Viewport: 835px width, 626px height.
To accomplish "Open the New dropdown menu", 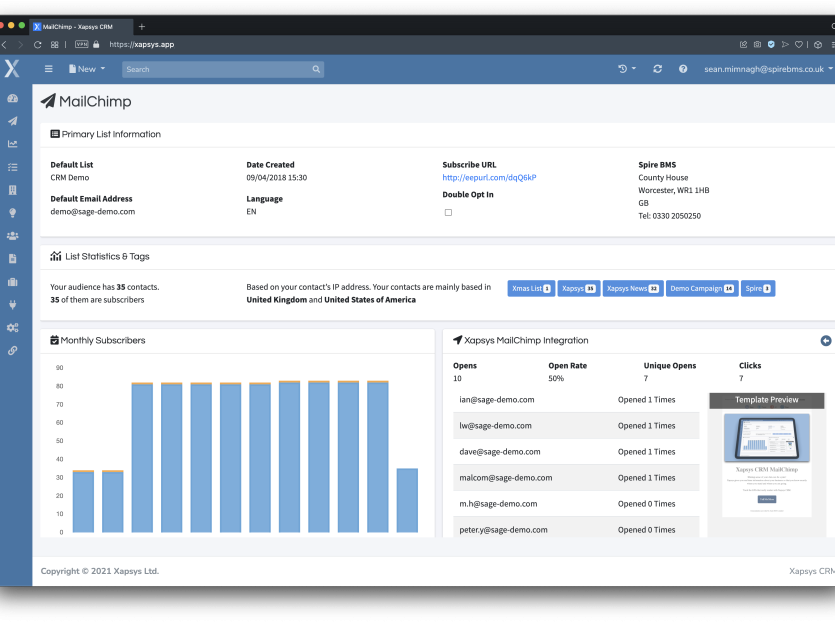I will 87,69.
